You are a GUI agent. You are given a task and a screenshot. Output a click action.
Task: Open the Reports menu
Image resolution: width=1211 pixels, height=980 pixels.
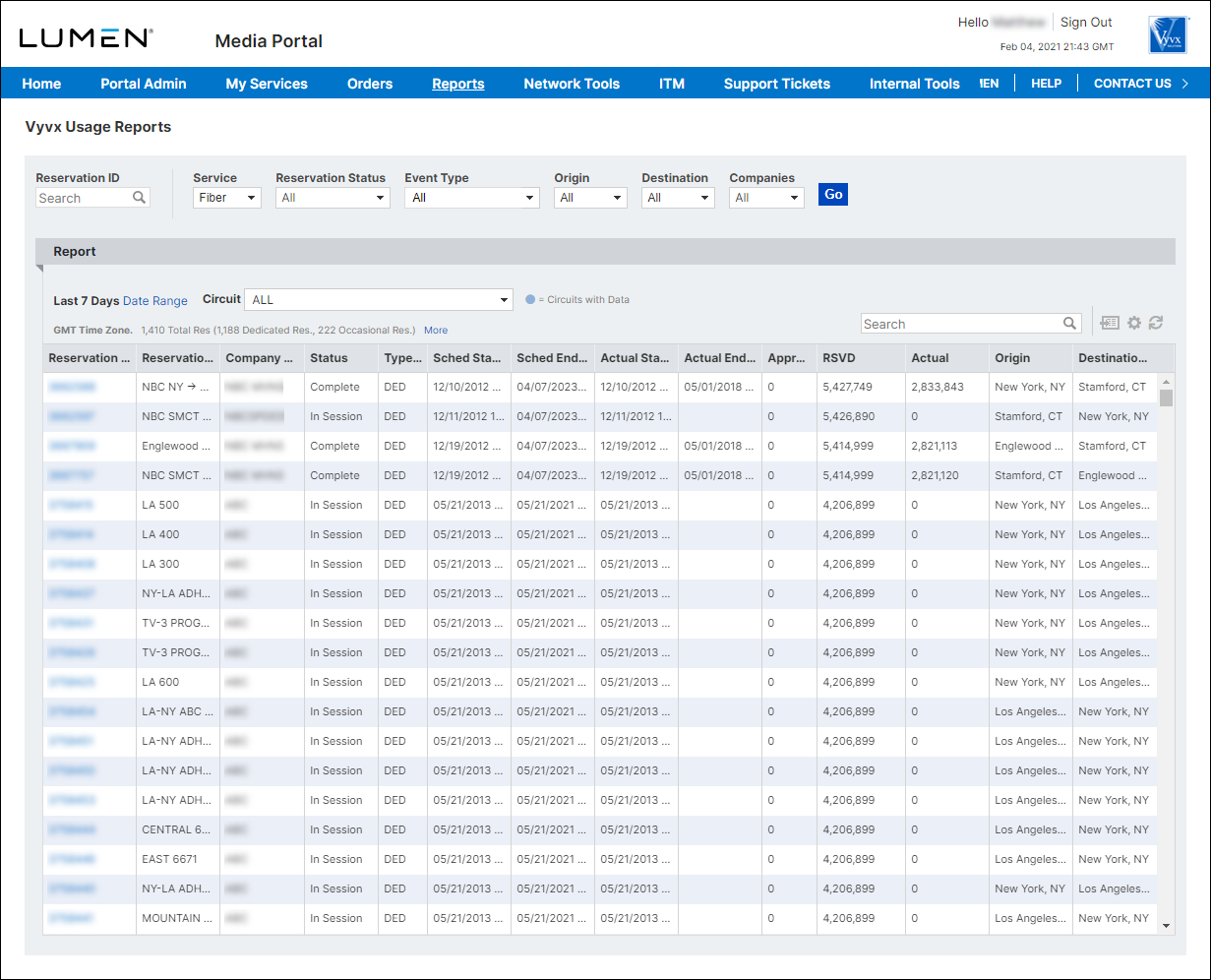click(458, 84)
